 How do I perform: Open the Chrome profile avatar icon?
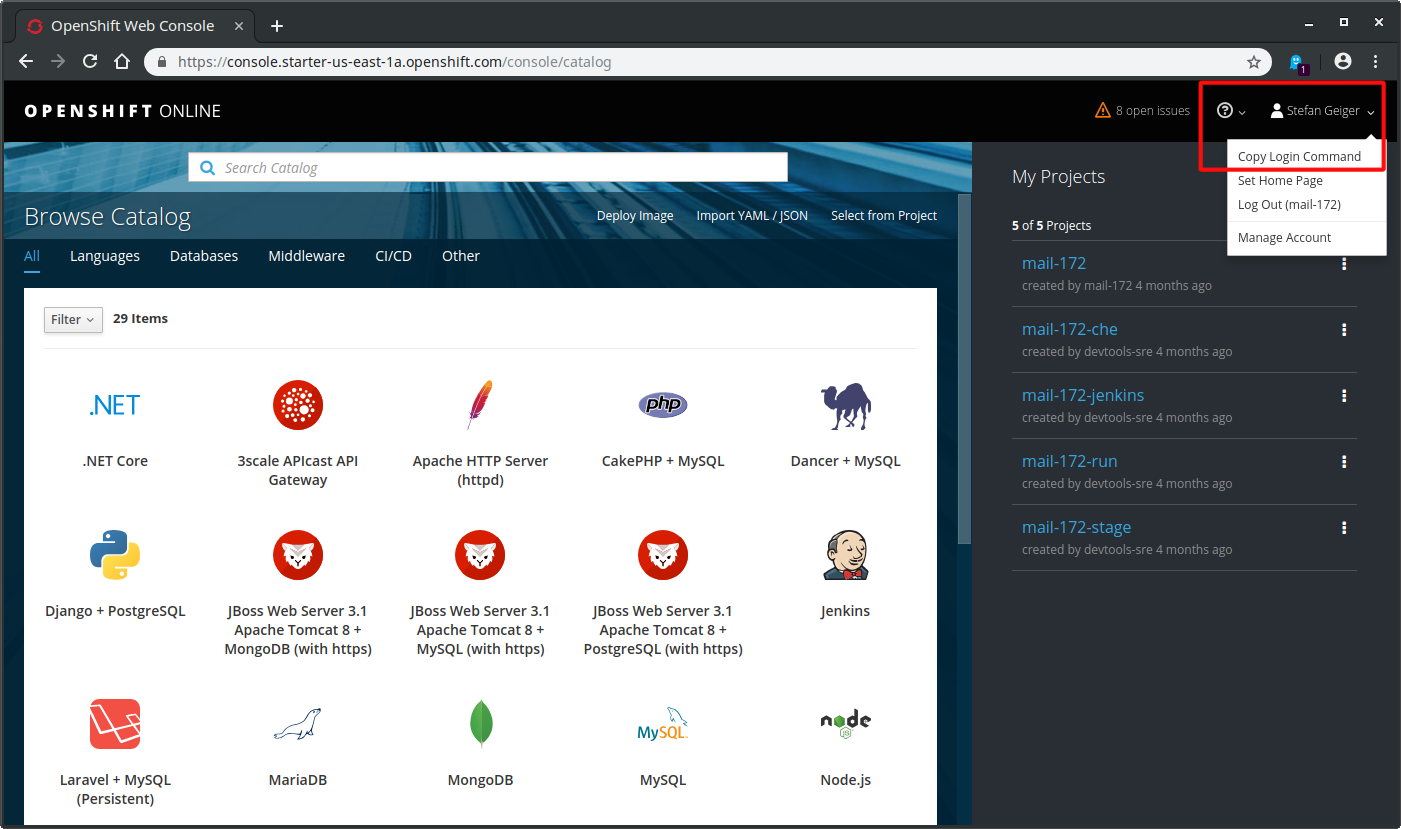[x=1343, y=61]
